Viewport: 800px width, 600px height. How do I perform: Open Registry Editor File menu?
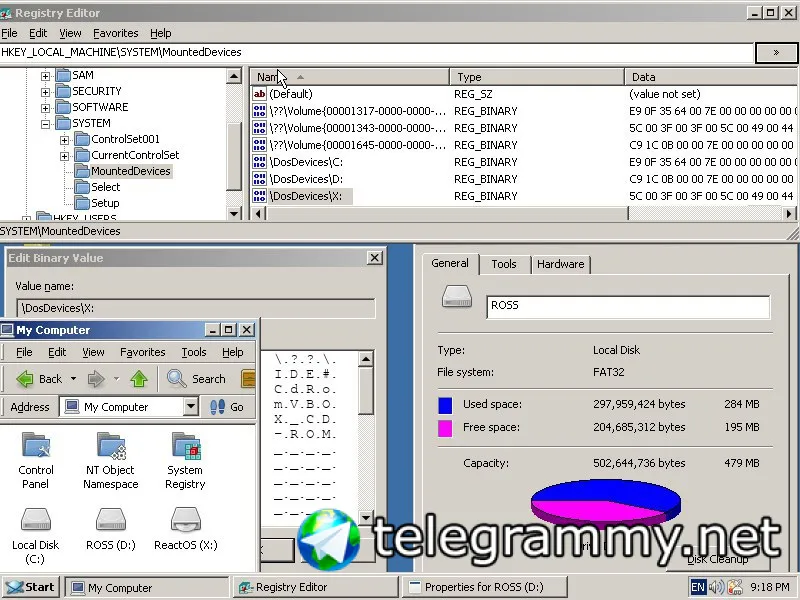tap(9, 33)
